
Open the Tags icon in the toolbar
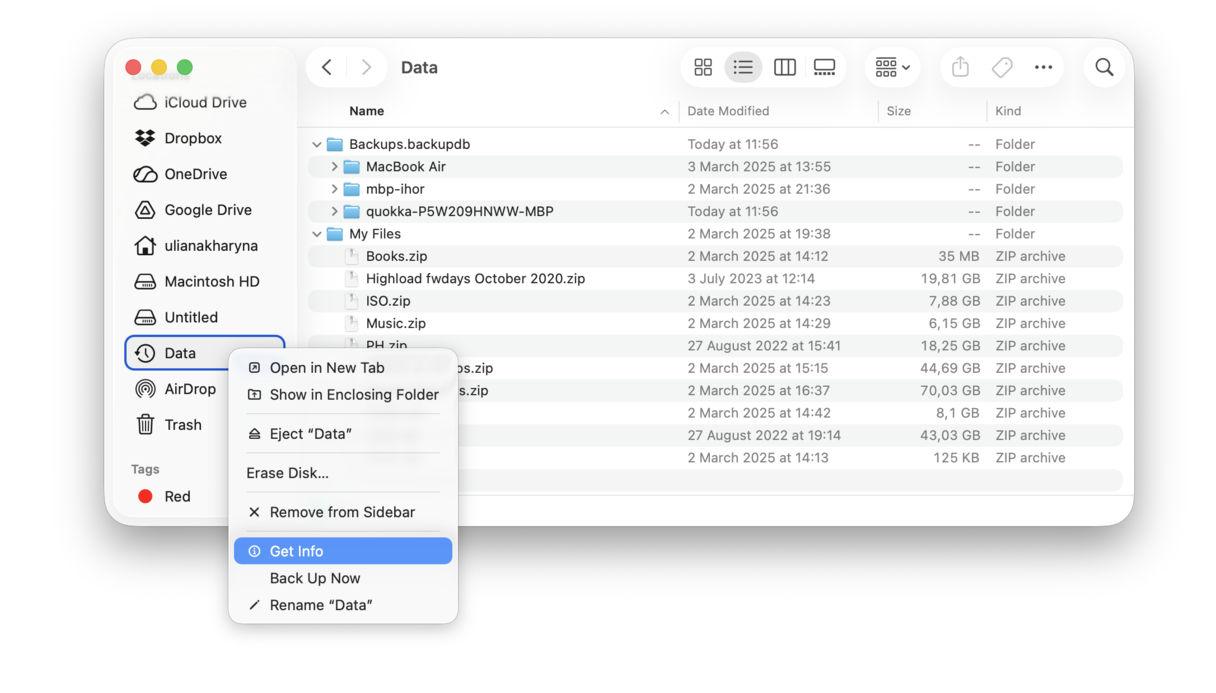1001,67
